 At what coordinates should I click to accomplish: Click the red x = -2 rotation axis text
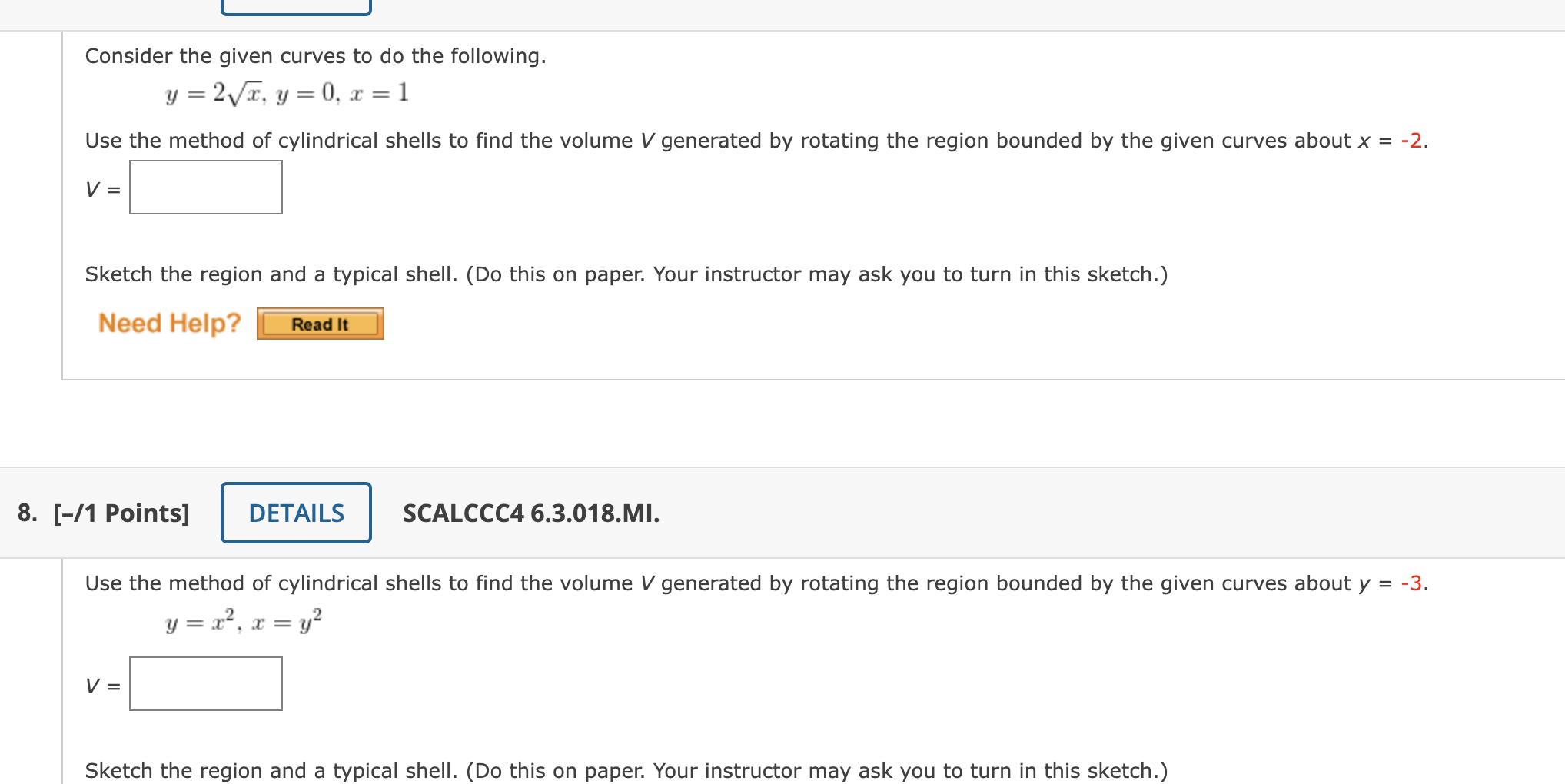[1415, 141]
